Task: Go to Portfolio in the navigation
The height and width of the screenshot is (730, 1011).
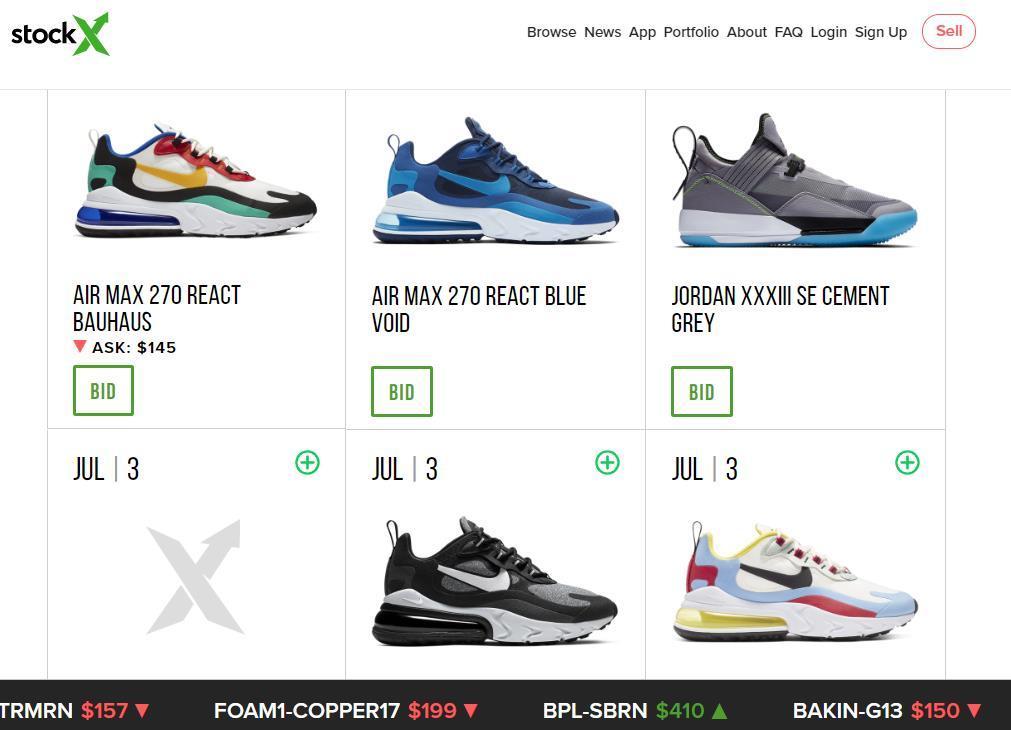Action: click(691, 32)
